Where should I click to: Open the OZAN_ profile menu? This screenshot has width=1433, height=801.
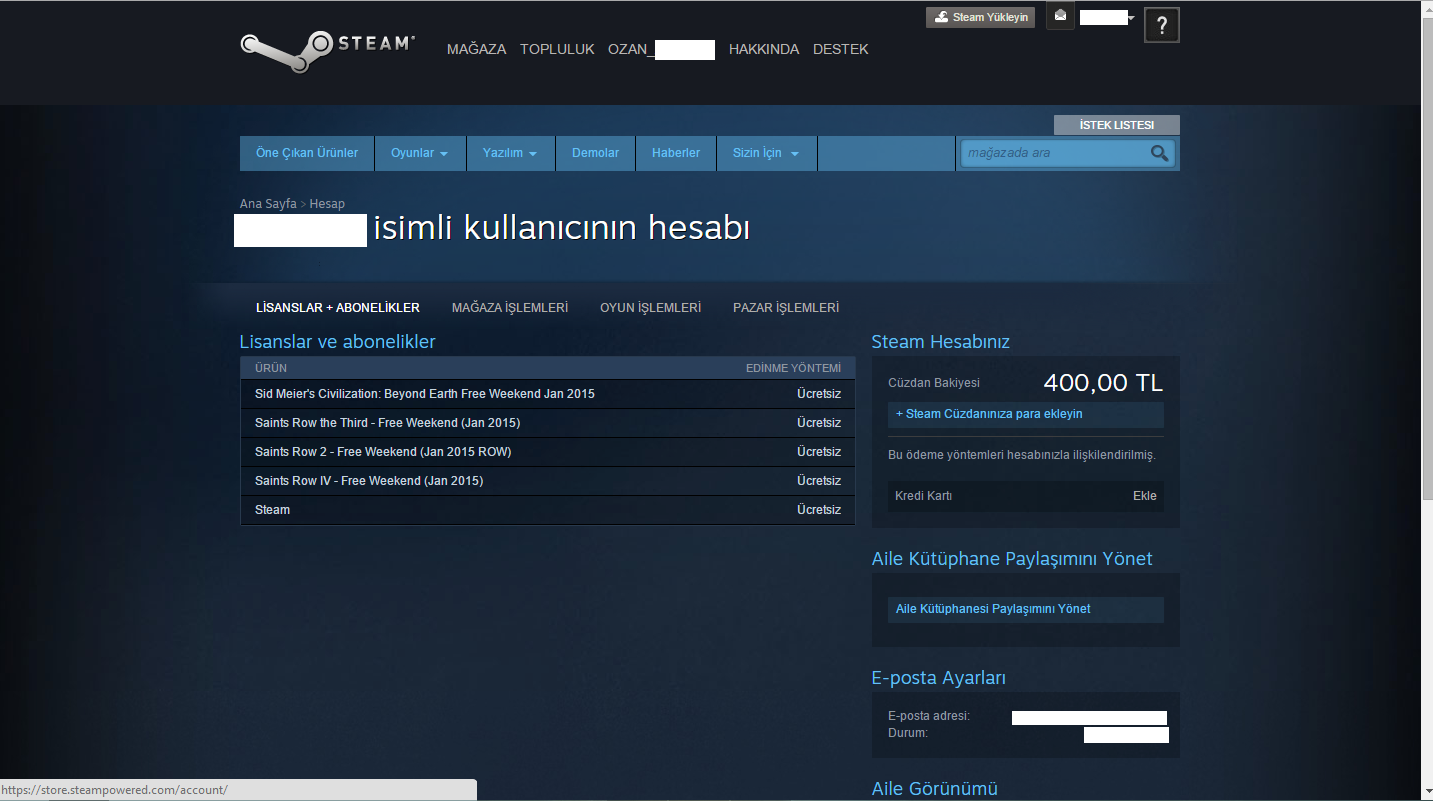661,49
